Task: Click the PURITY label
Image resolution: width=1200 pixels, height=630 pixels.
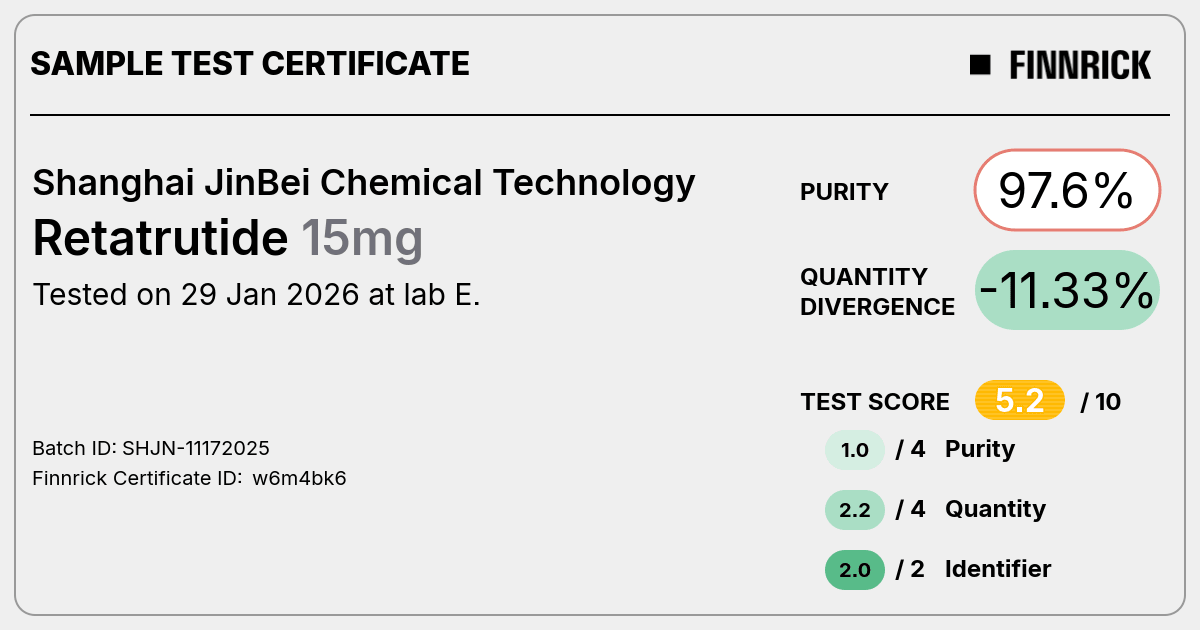Action: [844, 192]
